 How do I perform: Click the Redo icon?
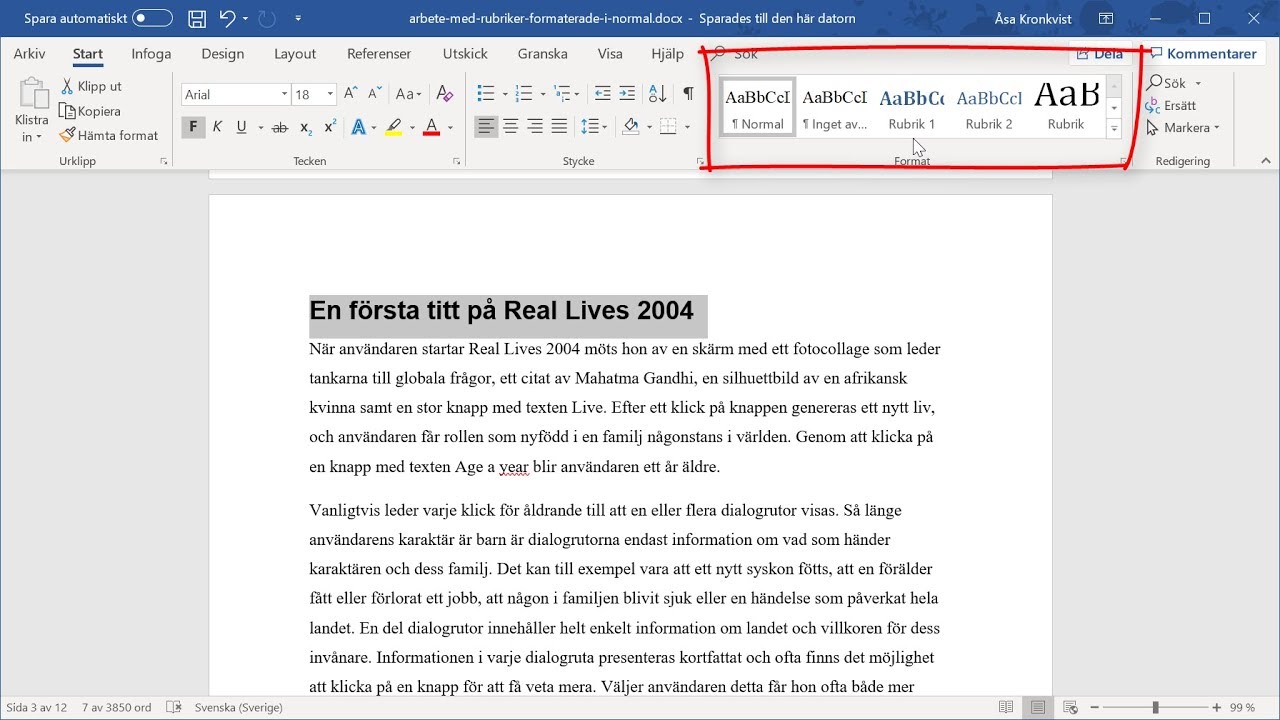(266, 18)
